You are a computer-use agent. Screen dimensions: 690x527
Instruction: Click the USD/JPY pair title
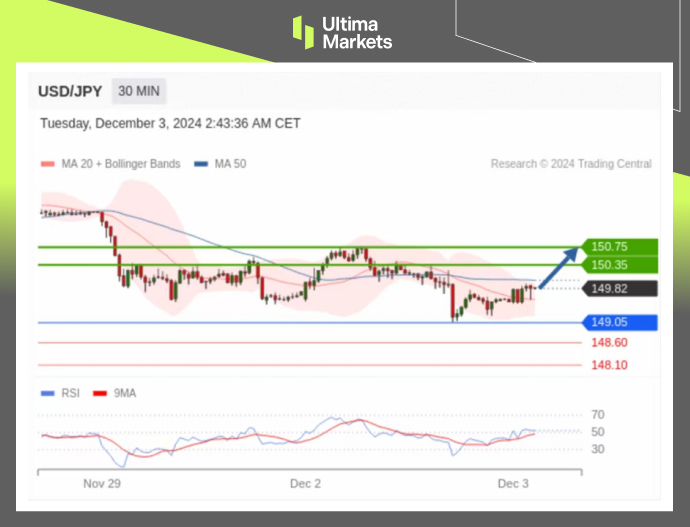70,91
